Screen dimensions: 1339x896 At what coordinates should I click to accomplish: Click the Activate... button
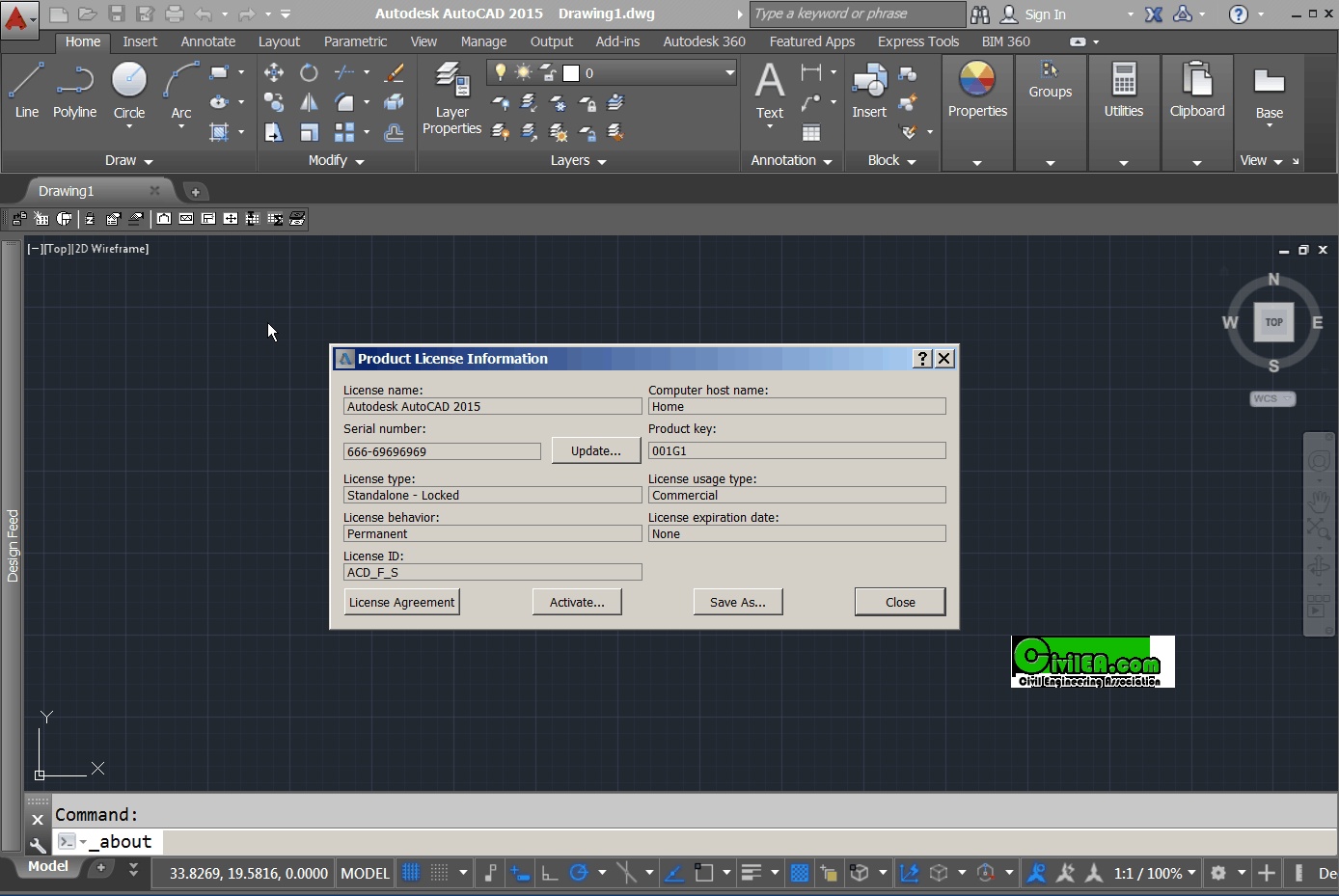(x=577, y=602)
